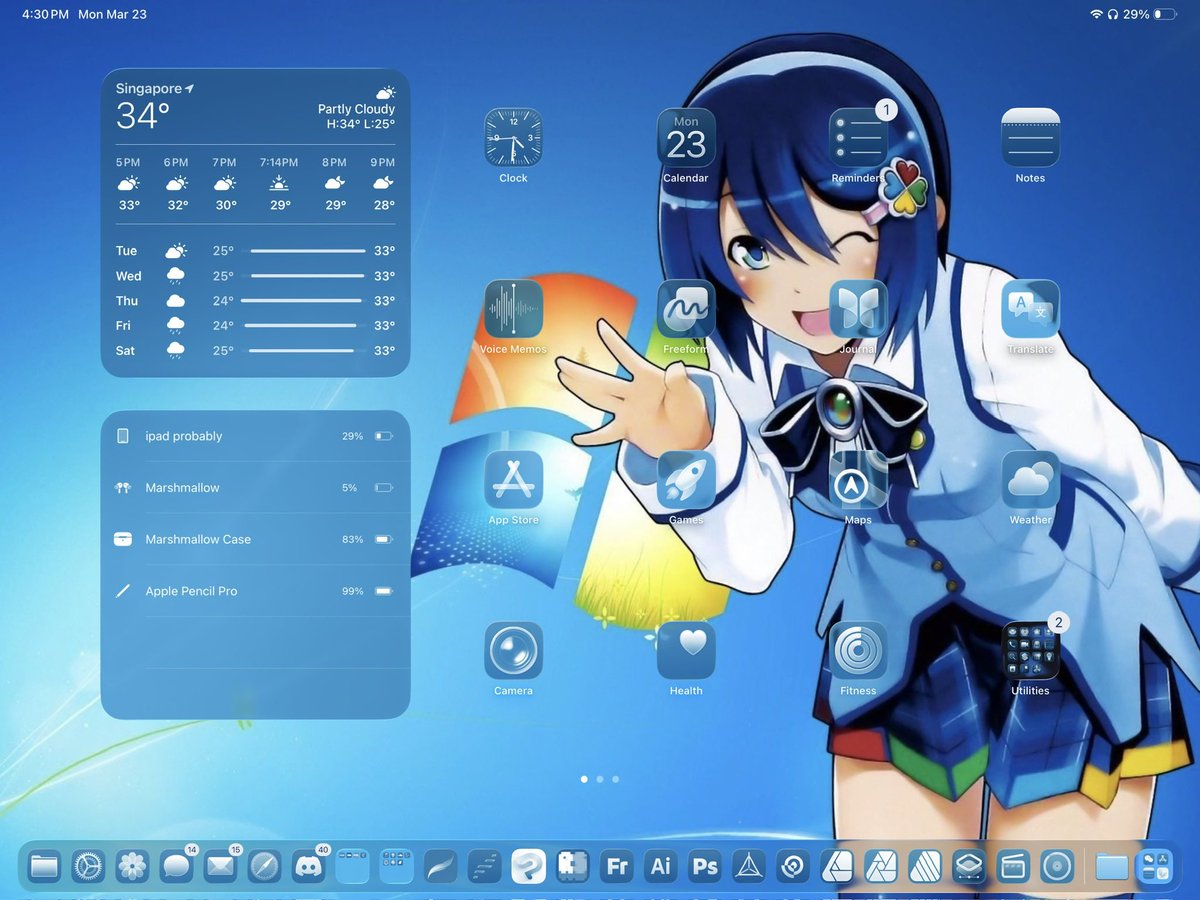This screenshot has height=900, width=1200.
Task: Tap the 29% battery indicator in status bar
Action: pyautogui.click(x=1150, y=15)
